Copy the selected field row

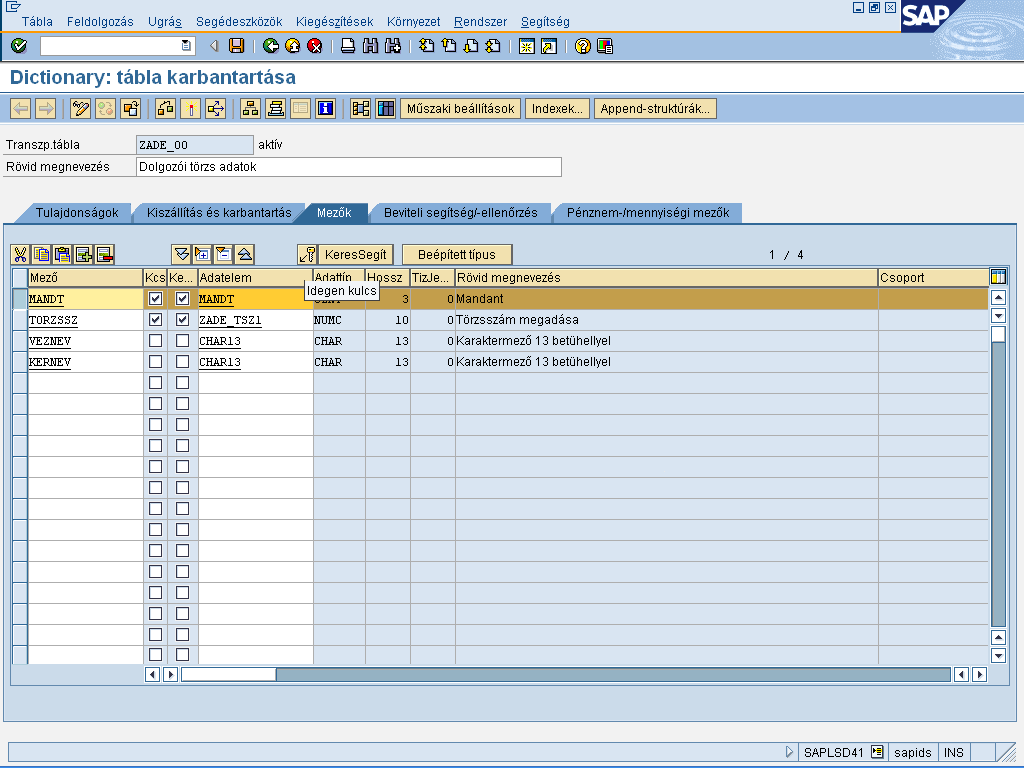(41, 254)
